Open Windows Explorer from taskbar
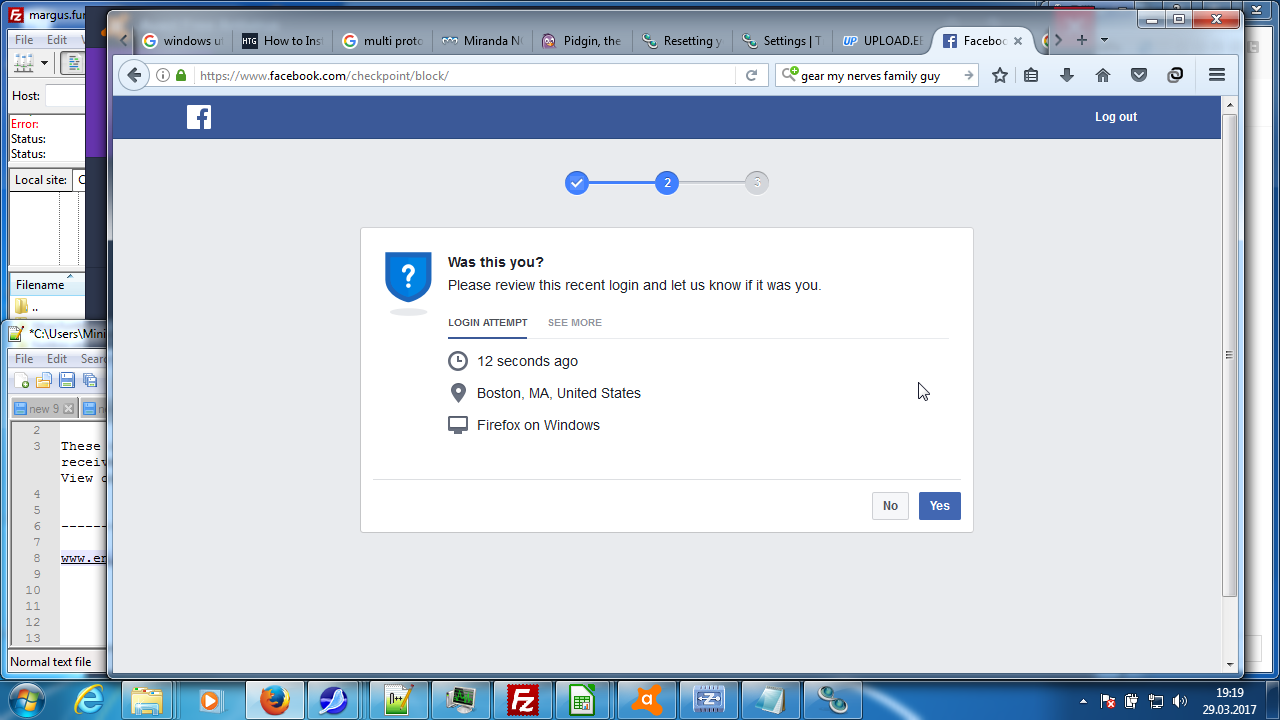This screenshot has height=720, width=1280. click(x=148, y=700)
